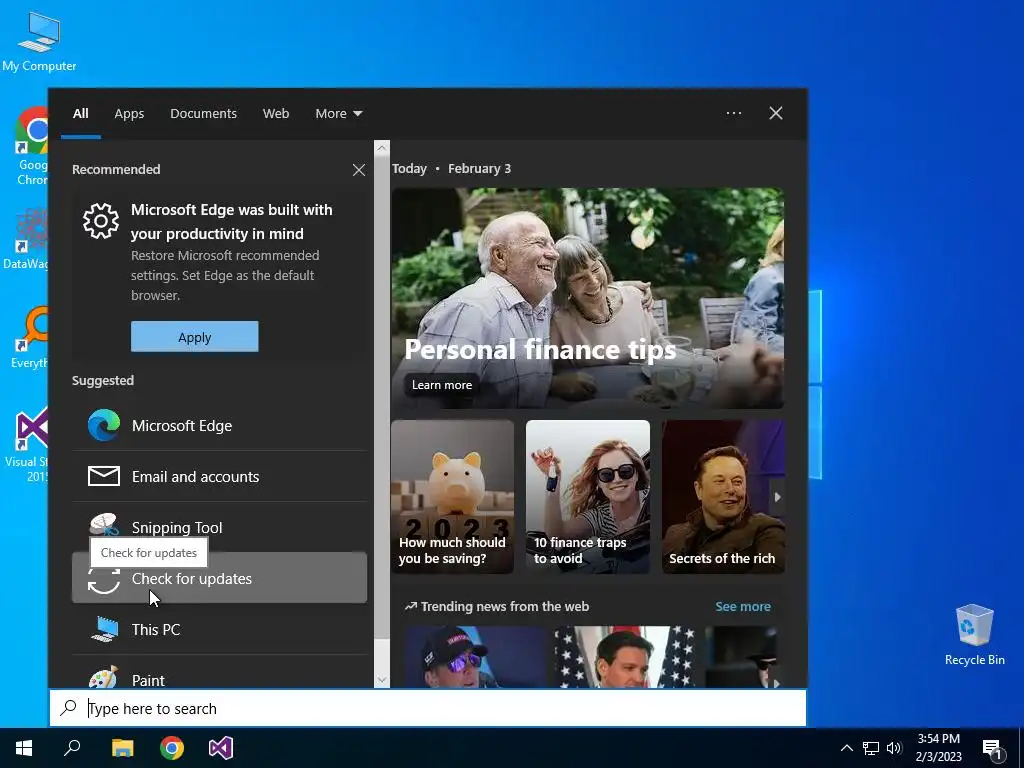Viewport: 1024px width, 768px height.
Task: Click the See more trending link
Action: (x=743, y=607)
